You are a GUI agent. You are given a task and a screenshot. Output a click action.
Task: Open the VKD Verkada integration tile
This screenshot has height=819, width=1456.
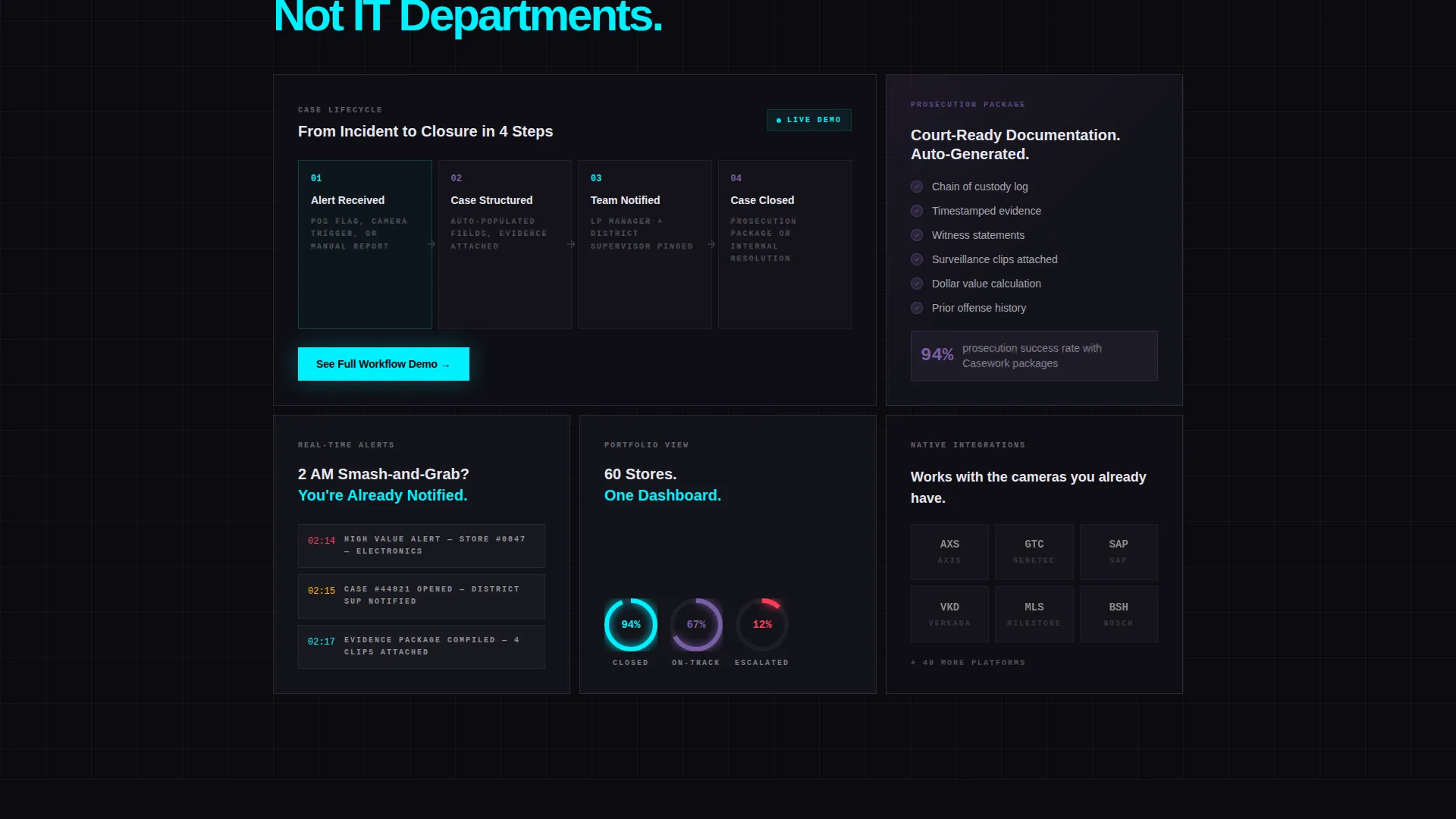click(x=949, y=614)
